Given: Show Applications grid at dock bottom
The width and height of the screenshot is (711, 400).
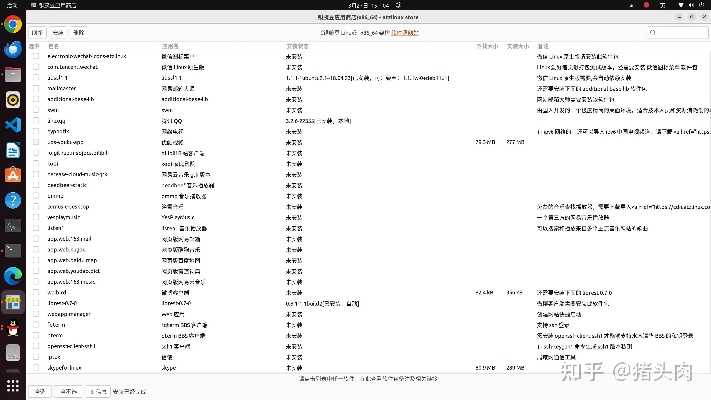Looking at the screenshot, I should [x=13, y=385].
